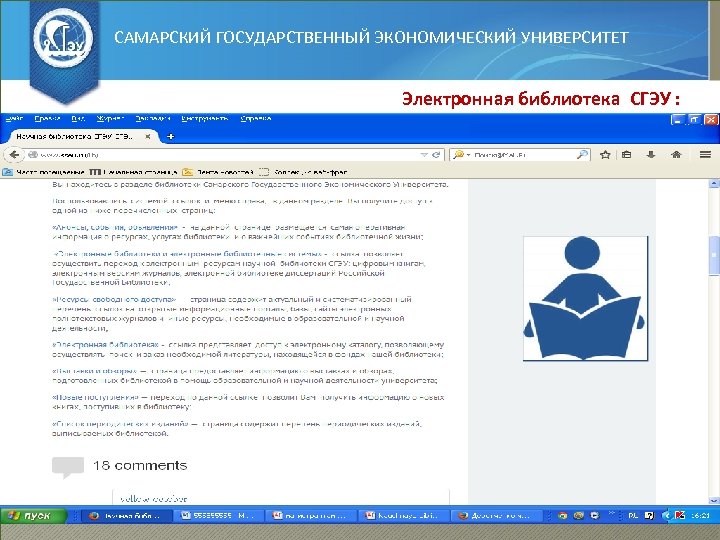The height and width of the screenshot is (540, 720).
Task: Open the Инструменты menu
Action: (204, 118)
